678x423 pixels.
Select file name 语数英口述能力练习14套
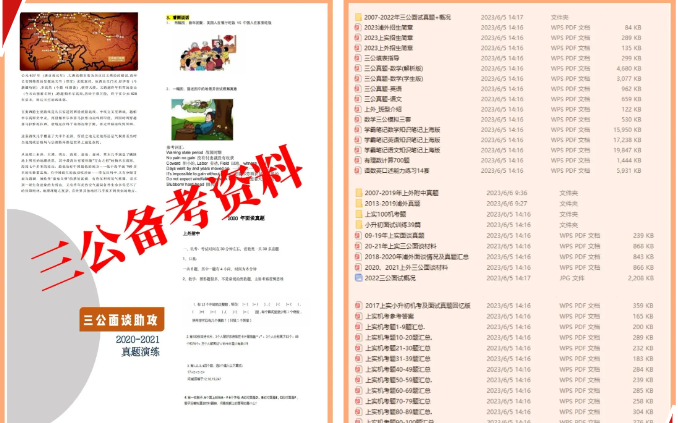397,171
